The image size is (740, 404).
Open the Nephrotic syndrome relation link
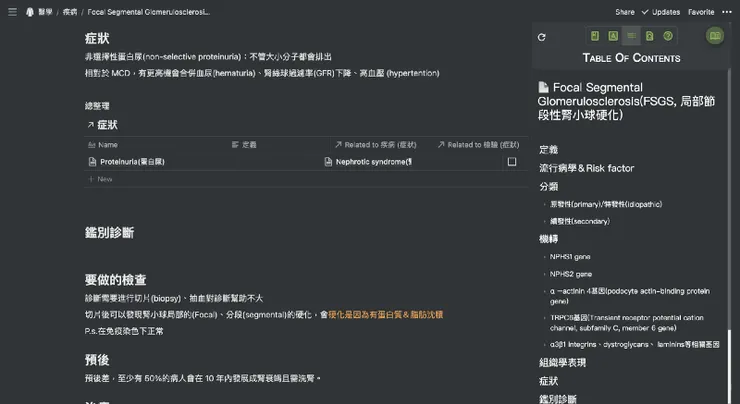[373, 162]
